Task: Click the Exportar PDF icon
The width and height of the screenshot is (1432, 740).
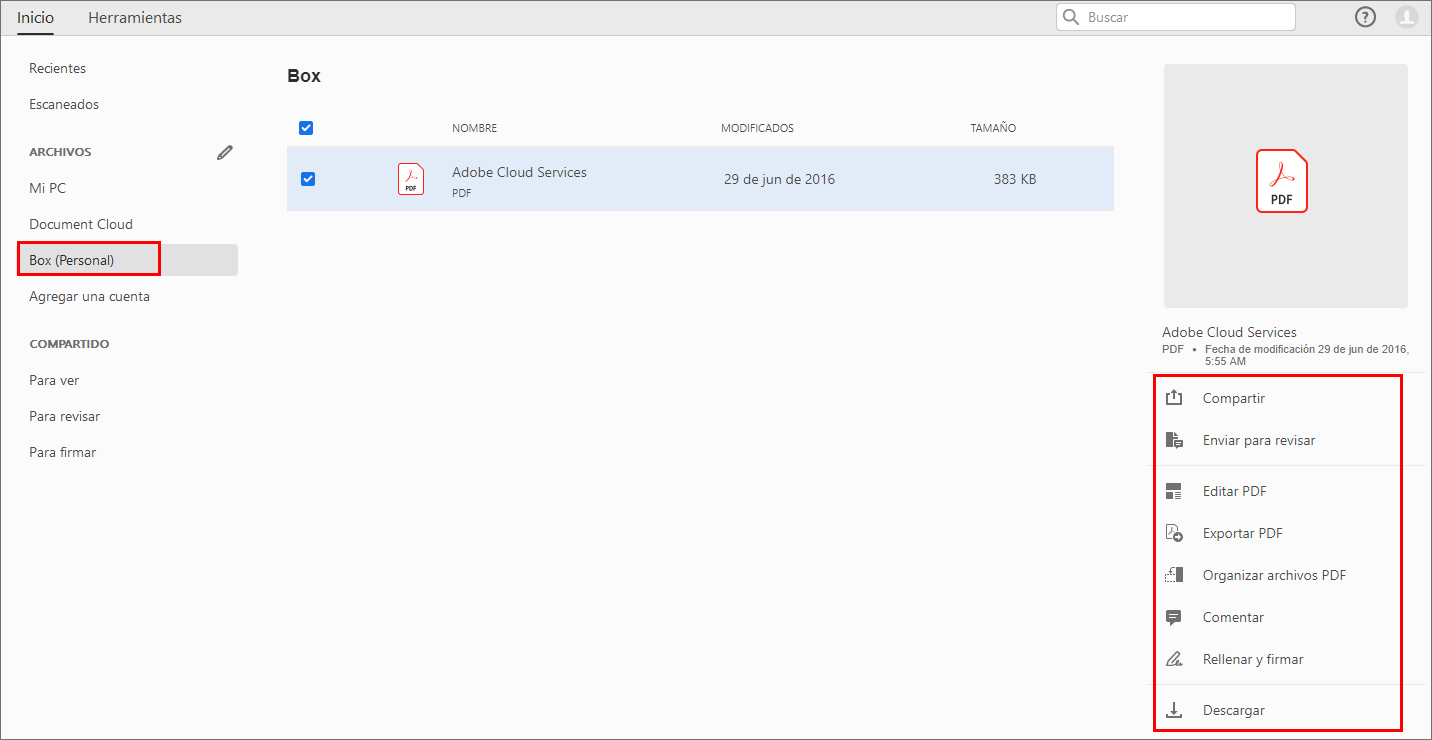Action: [x=1173, y=533]
